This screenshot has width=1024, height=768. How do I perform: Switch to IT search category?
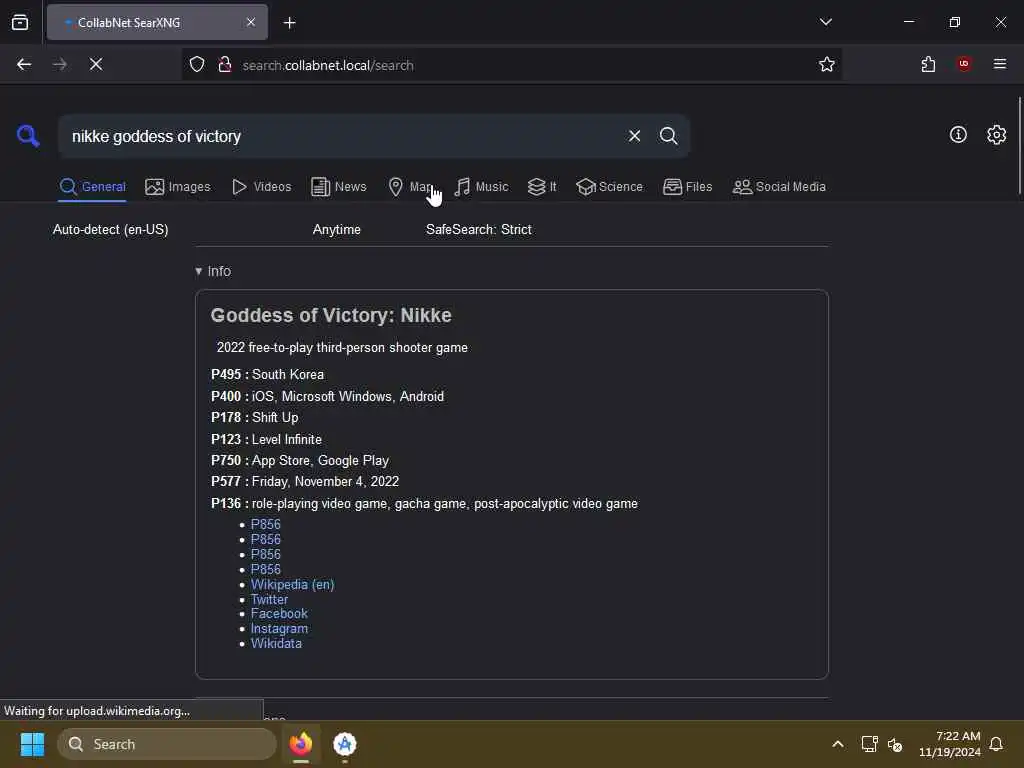point(541,187)
